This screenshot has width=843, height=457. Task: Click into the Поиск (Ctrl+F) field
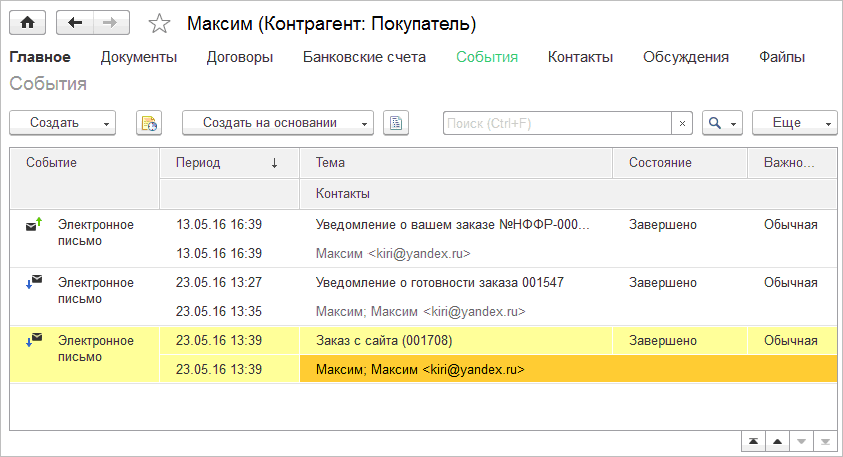coord(556,123)
